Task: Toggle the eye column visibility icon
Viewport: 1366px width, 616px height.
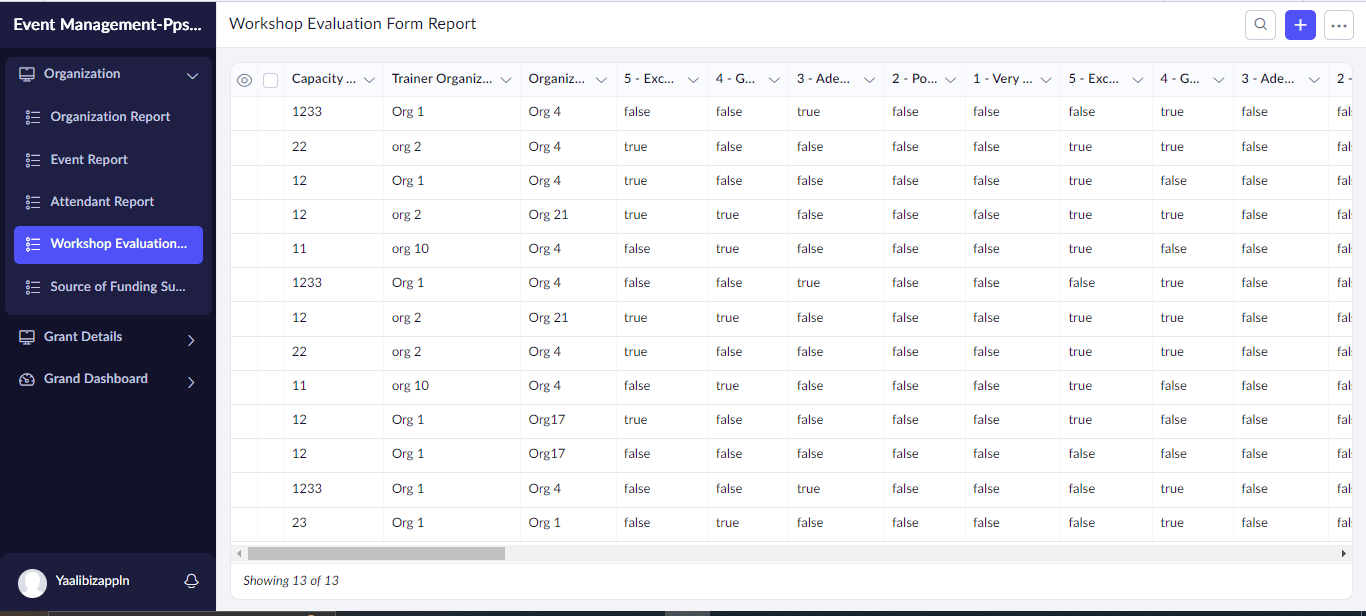Action: click(x=244, y=80)
